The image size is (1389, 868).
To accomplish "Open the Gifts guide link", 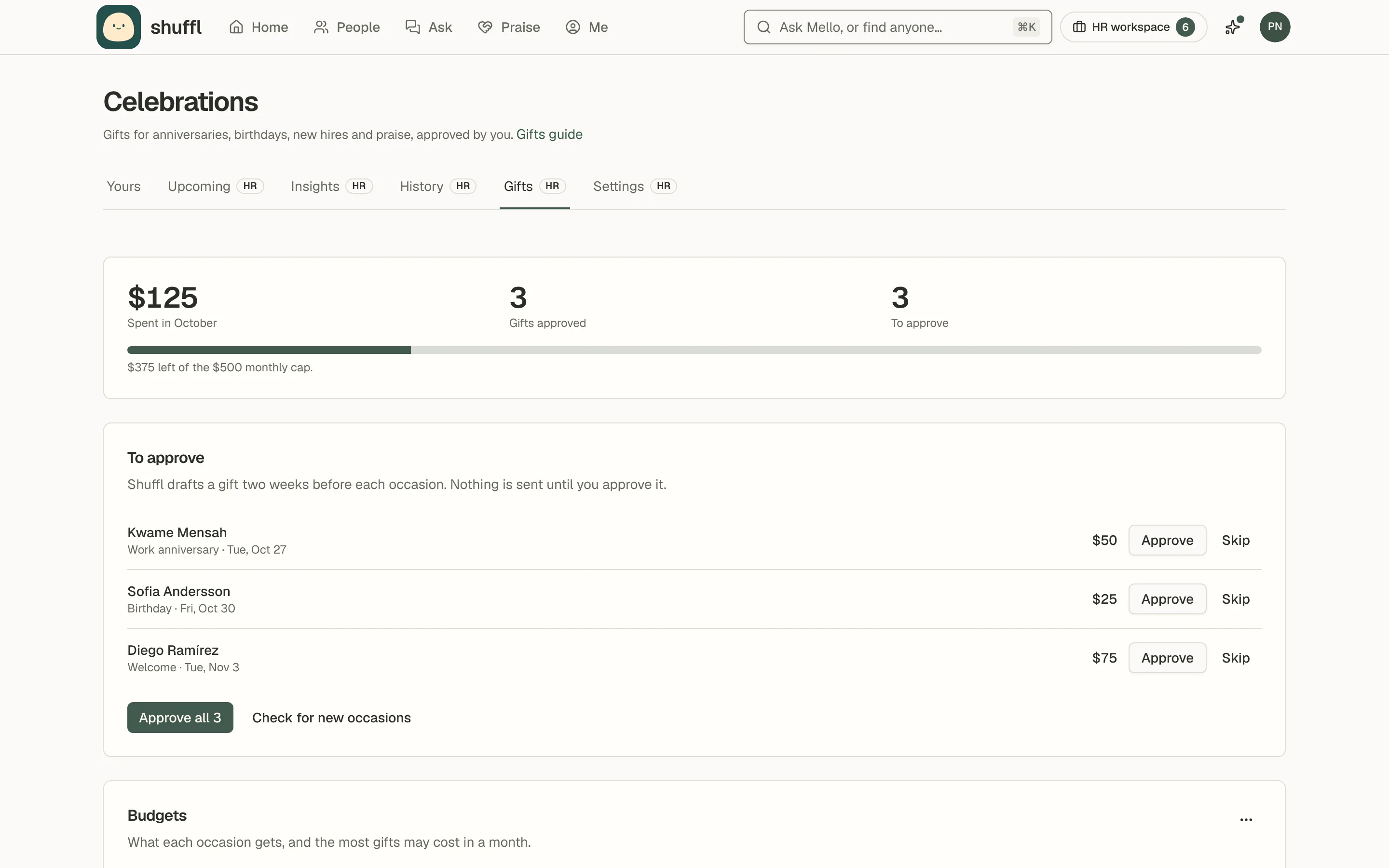I will click(549, 135).
